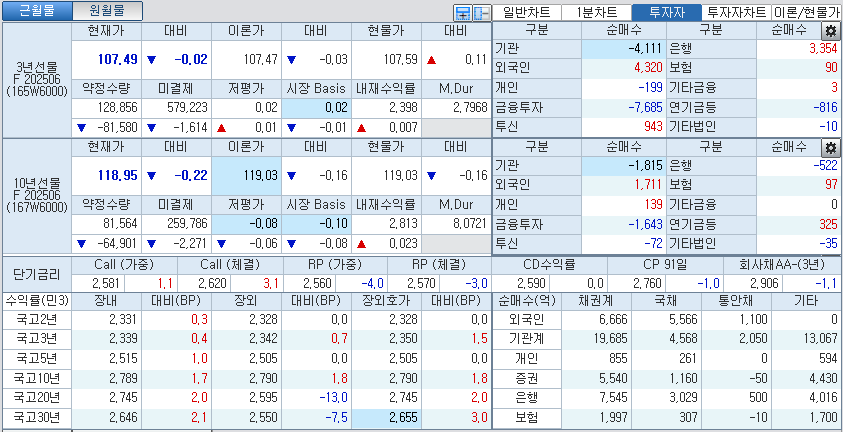Screen dimensions: 843x432
Task: Click RP (체결) rate 2.570
Action: coord(420,284)
